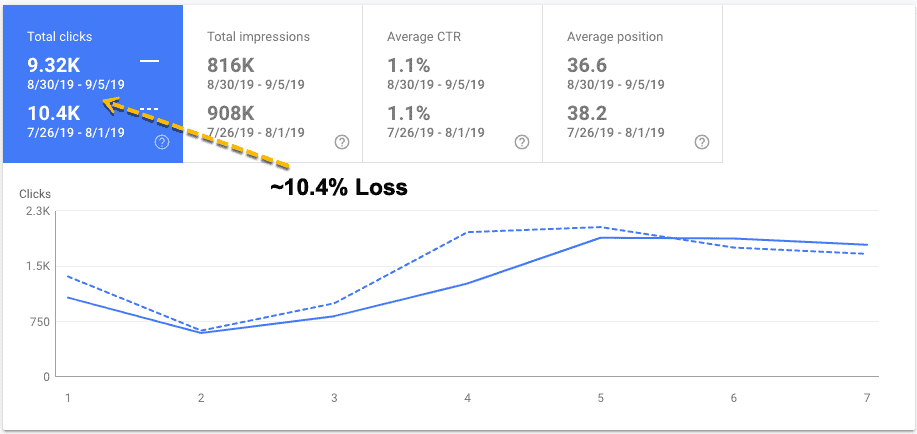This screenshot has height=434, width=917.
Task: Click the 816K impressions value
Action: pos(231,66)
